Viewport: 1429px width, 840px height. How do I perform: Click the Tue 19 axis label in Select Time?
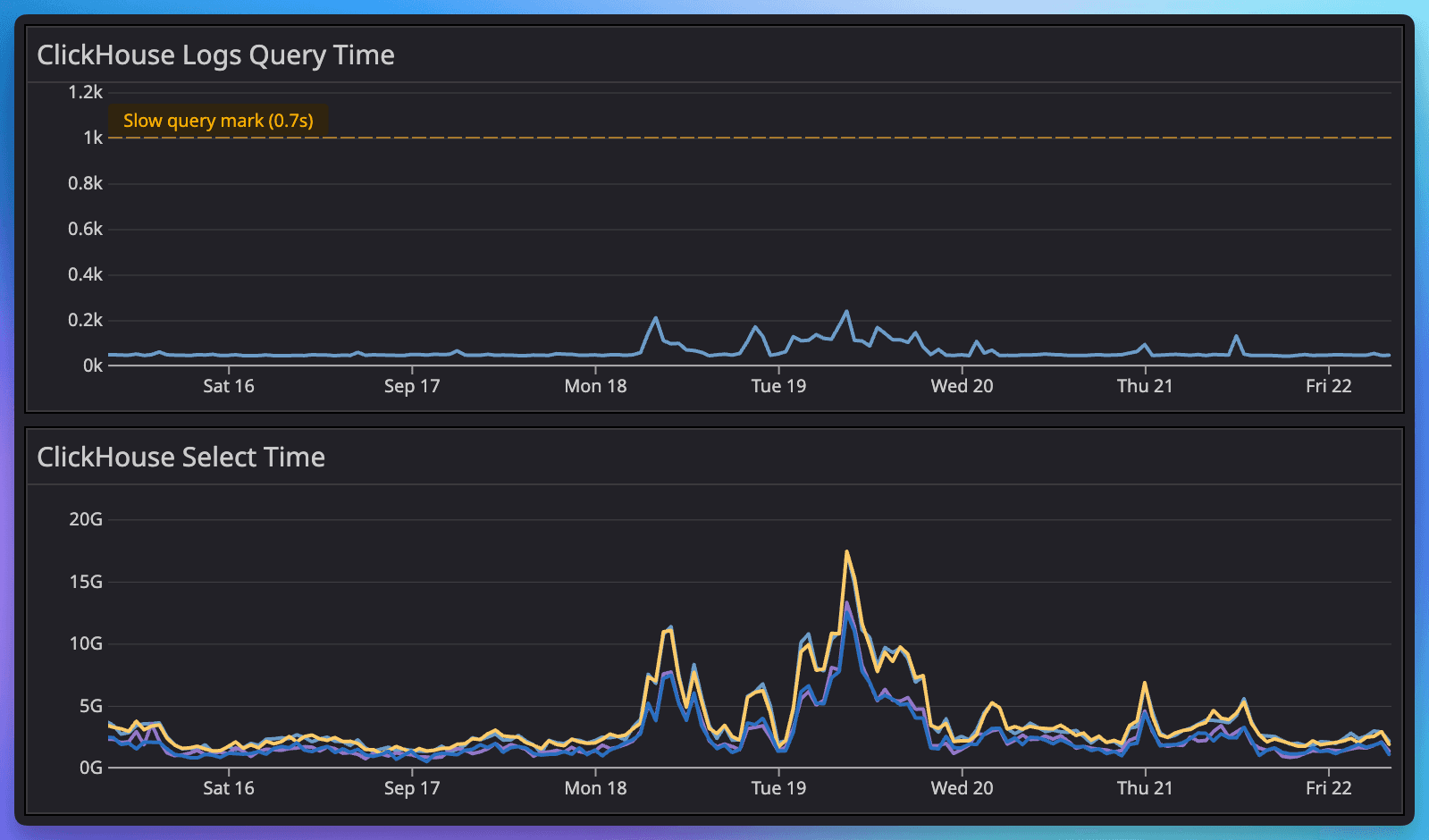coord(778,788)
